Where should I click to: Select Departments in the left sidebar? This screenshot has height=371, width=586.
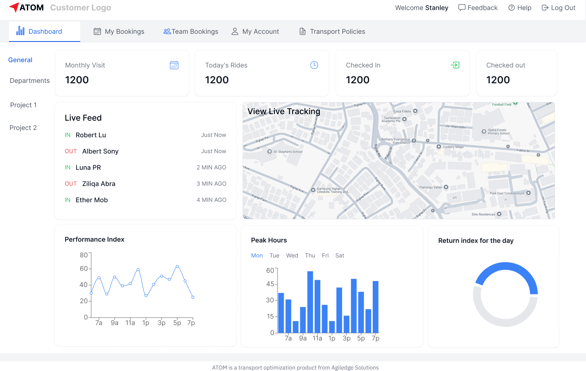point(30,81)
